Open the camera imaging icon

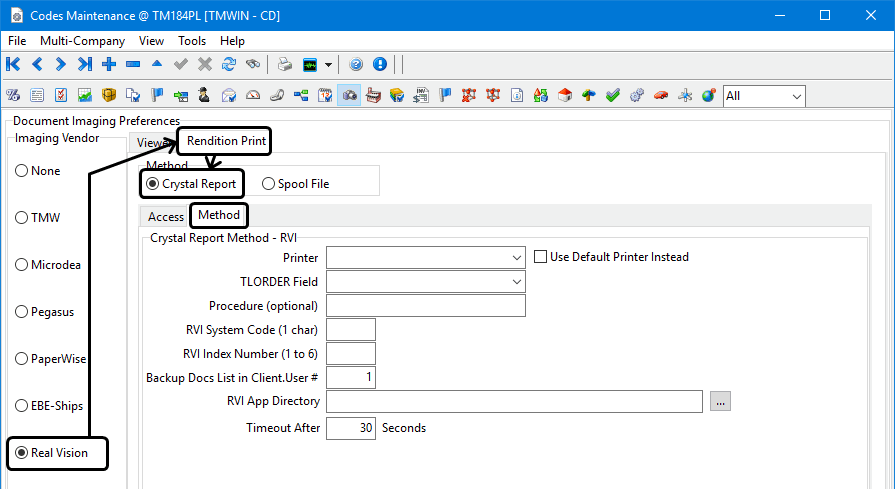[x=349, y=96]
